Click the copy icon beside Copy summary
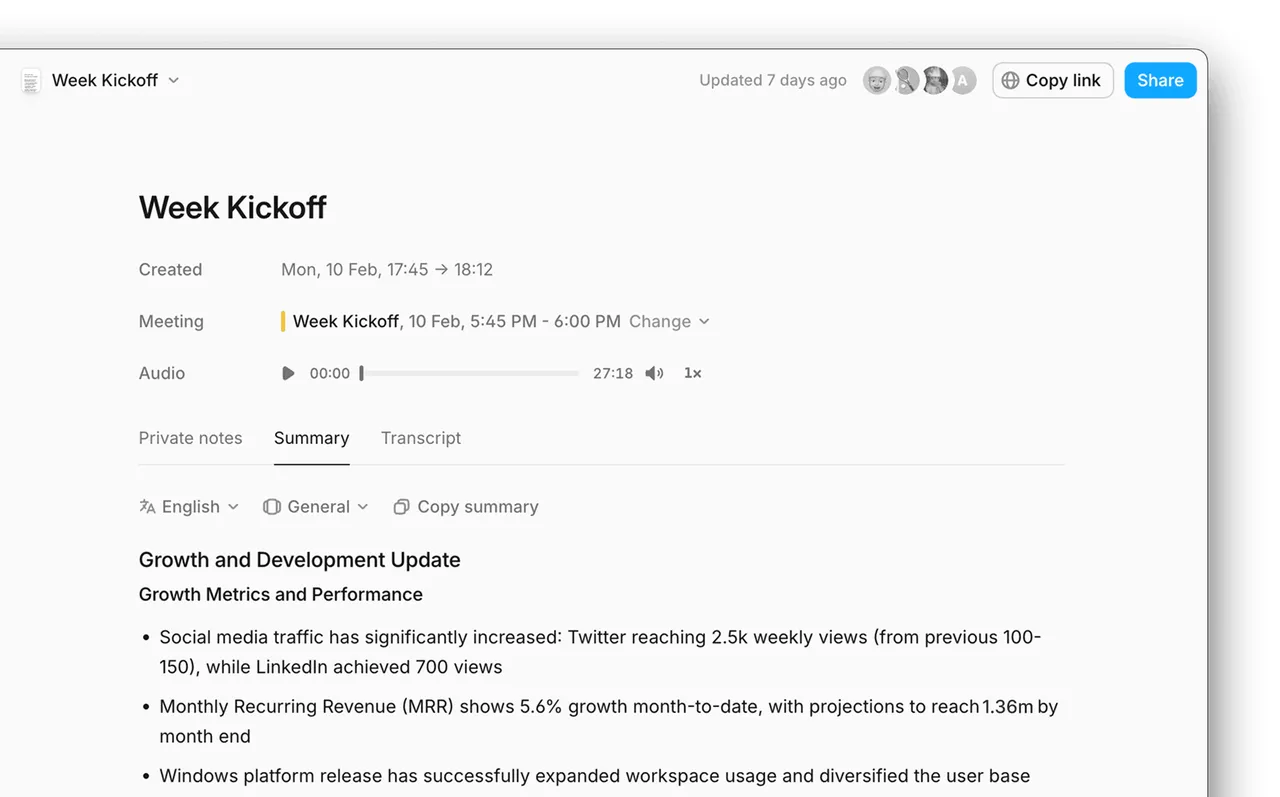 click(401, 507)
